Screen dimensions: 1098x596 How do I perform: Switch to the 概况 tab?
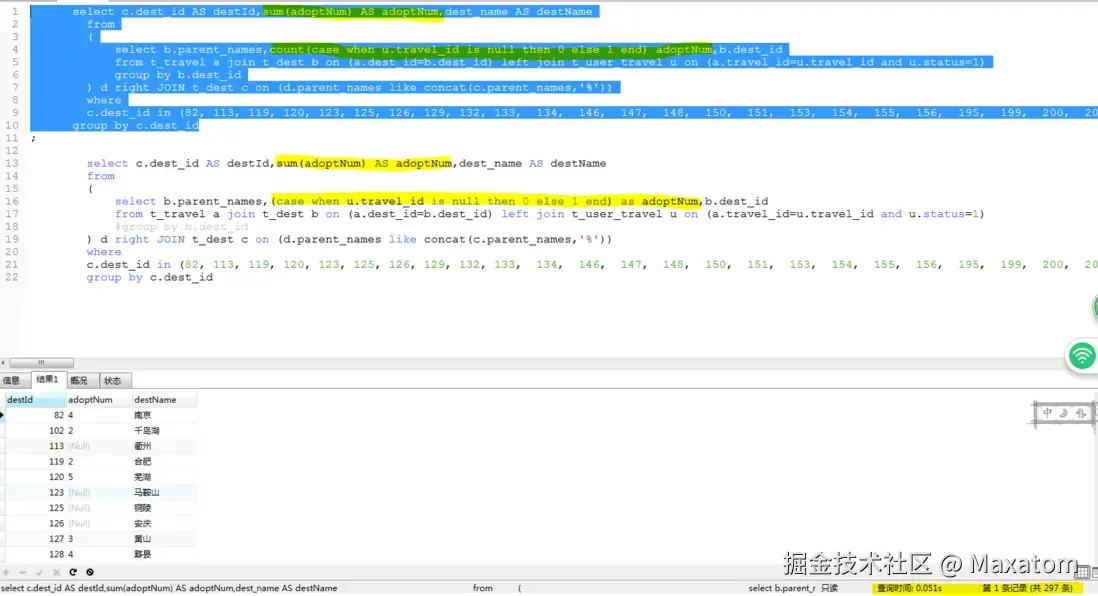[x=80, y=380]
